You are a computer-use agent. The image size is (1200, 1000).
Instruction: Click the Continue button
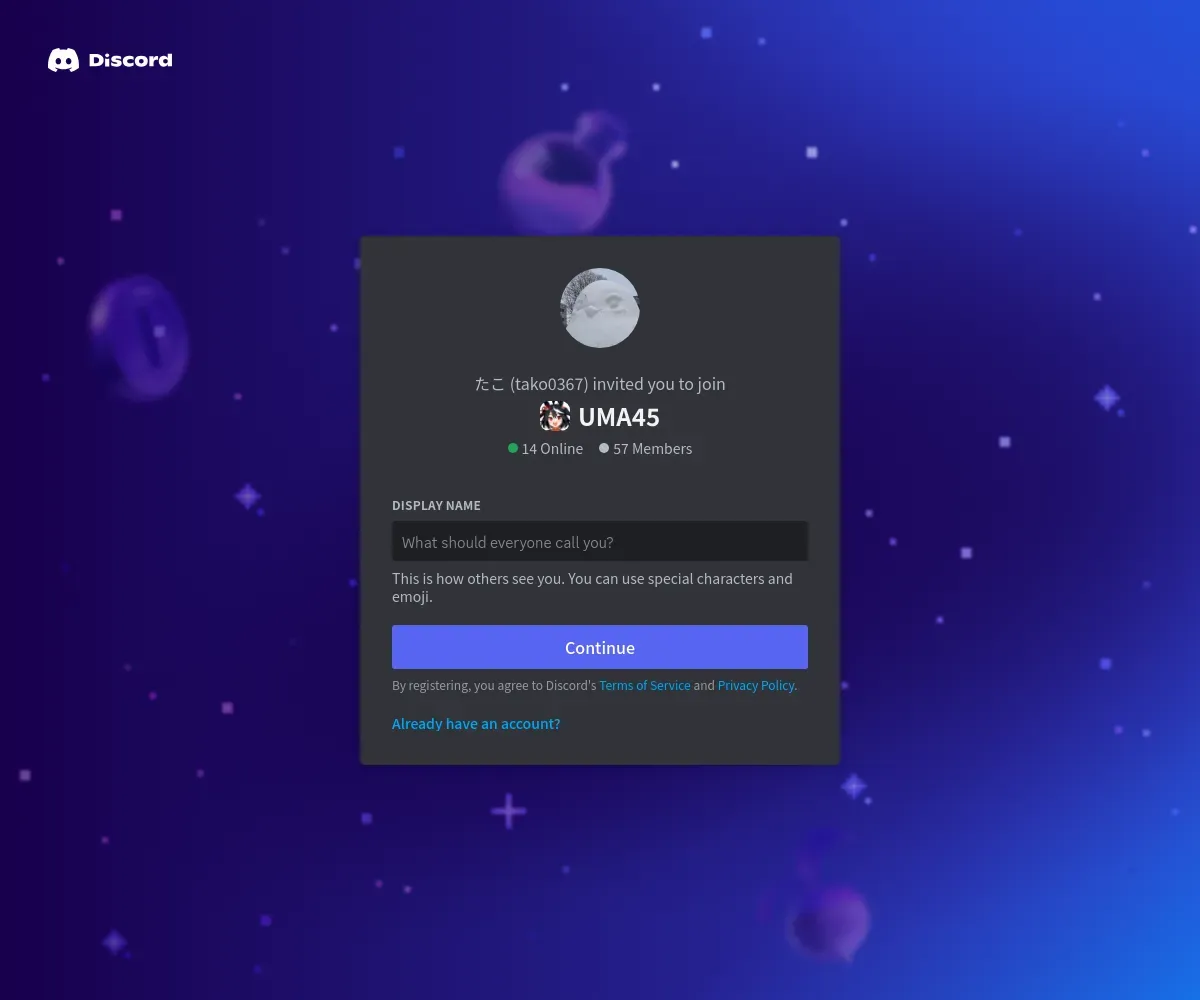tap(600, 647)
